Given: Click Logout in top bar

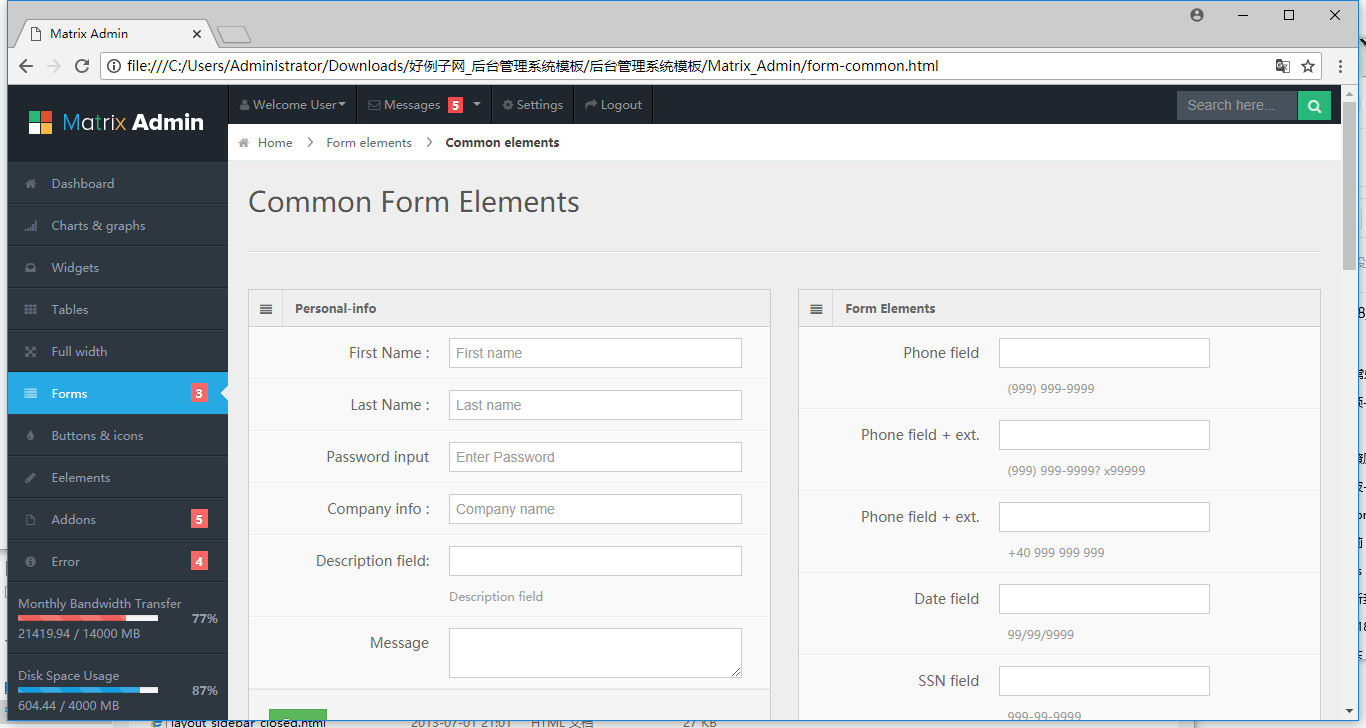Looking at the screenshot, I should click(x=613, y=105).
